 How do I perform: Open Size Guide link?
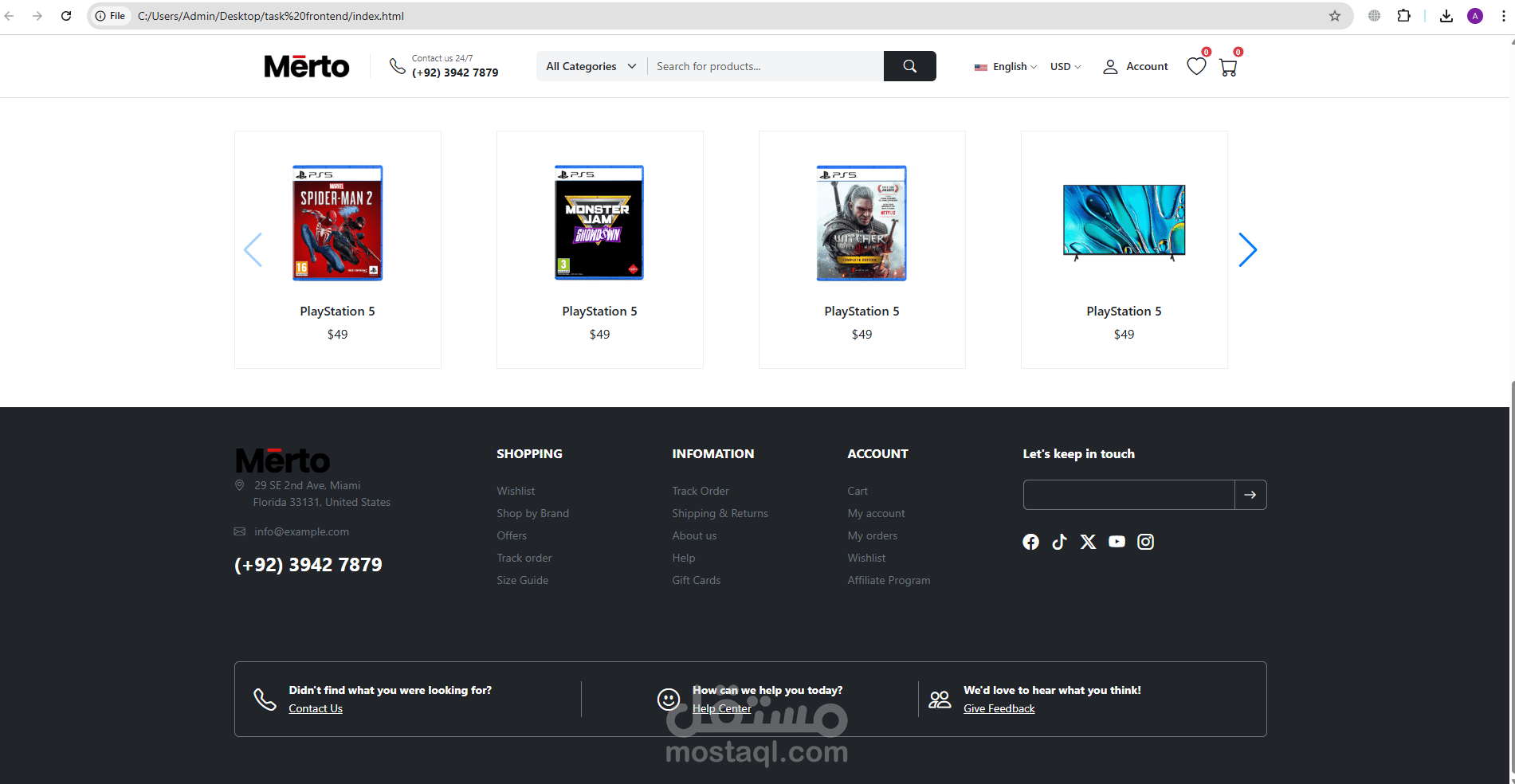pos(522,580)
